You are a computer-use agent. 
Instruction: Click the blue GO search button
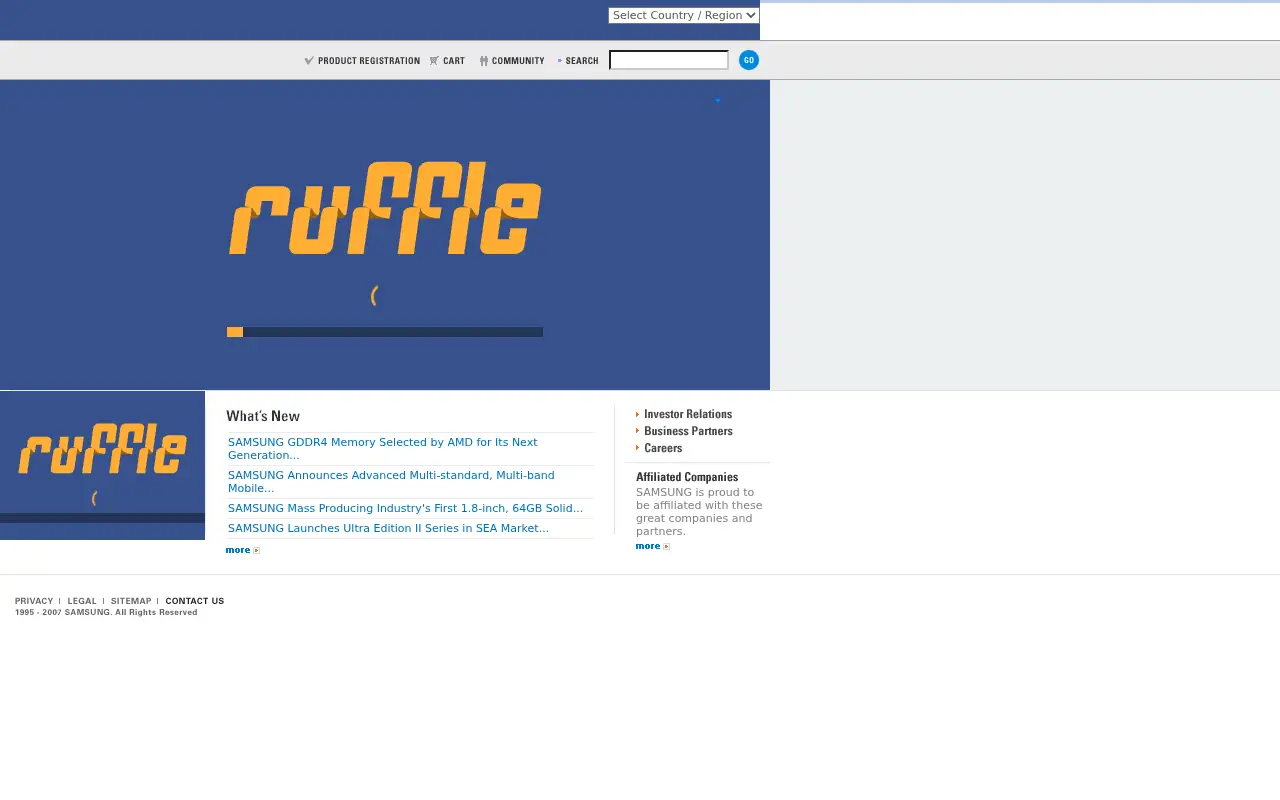748,60
